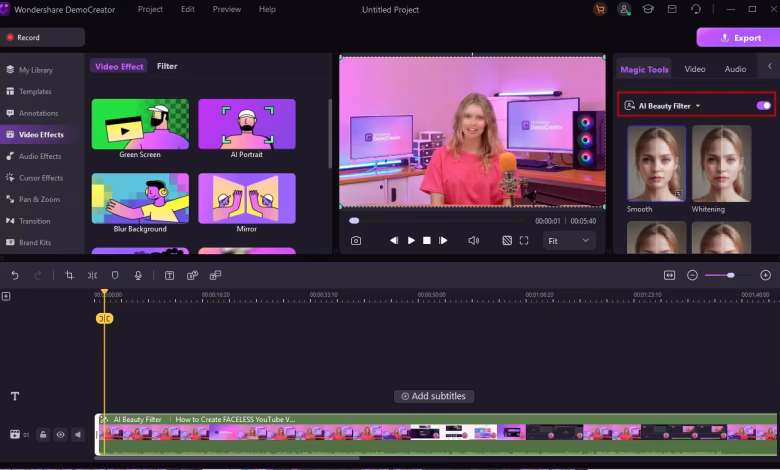
Task: Click the redo arrow in timeline toolbar
Action: pos(37,276)
